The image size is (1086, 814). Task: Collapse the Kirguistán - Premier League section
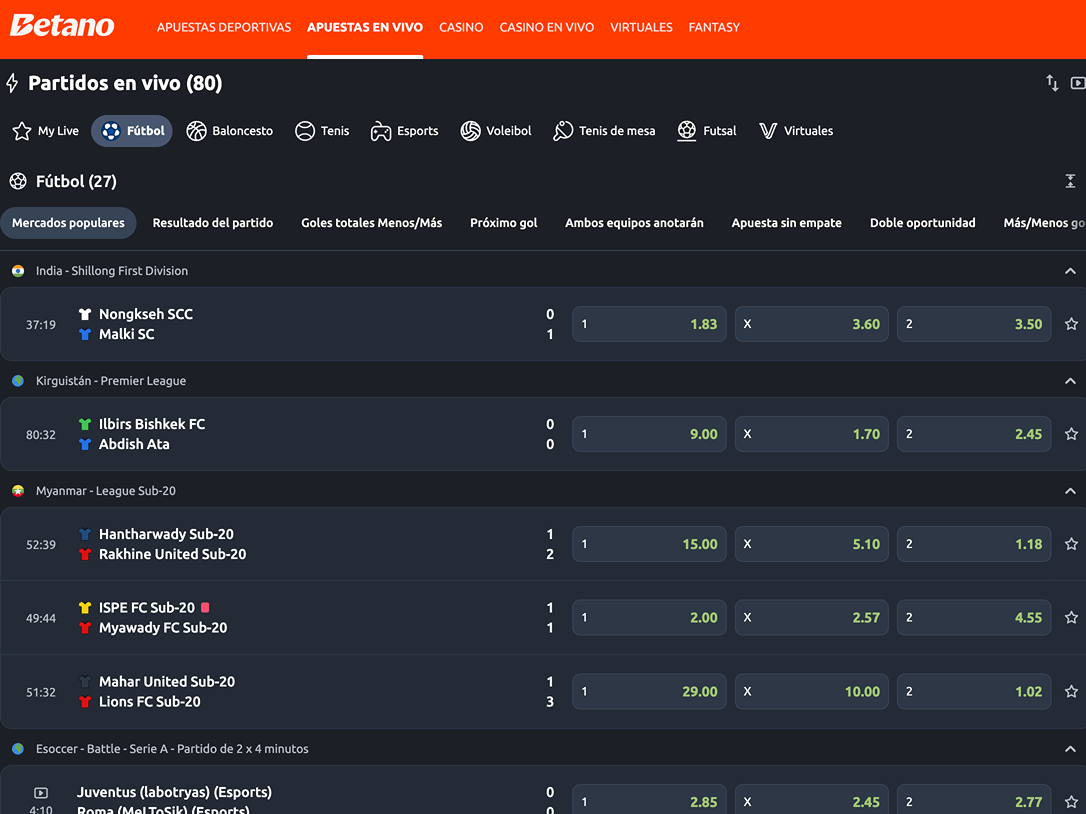click(1070, 380)
